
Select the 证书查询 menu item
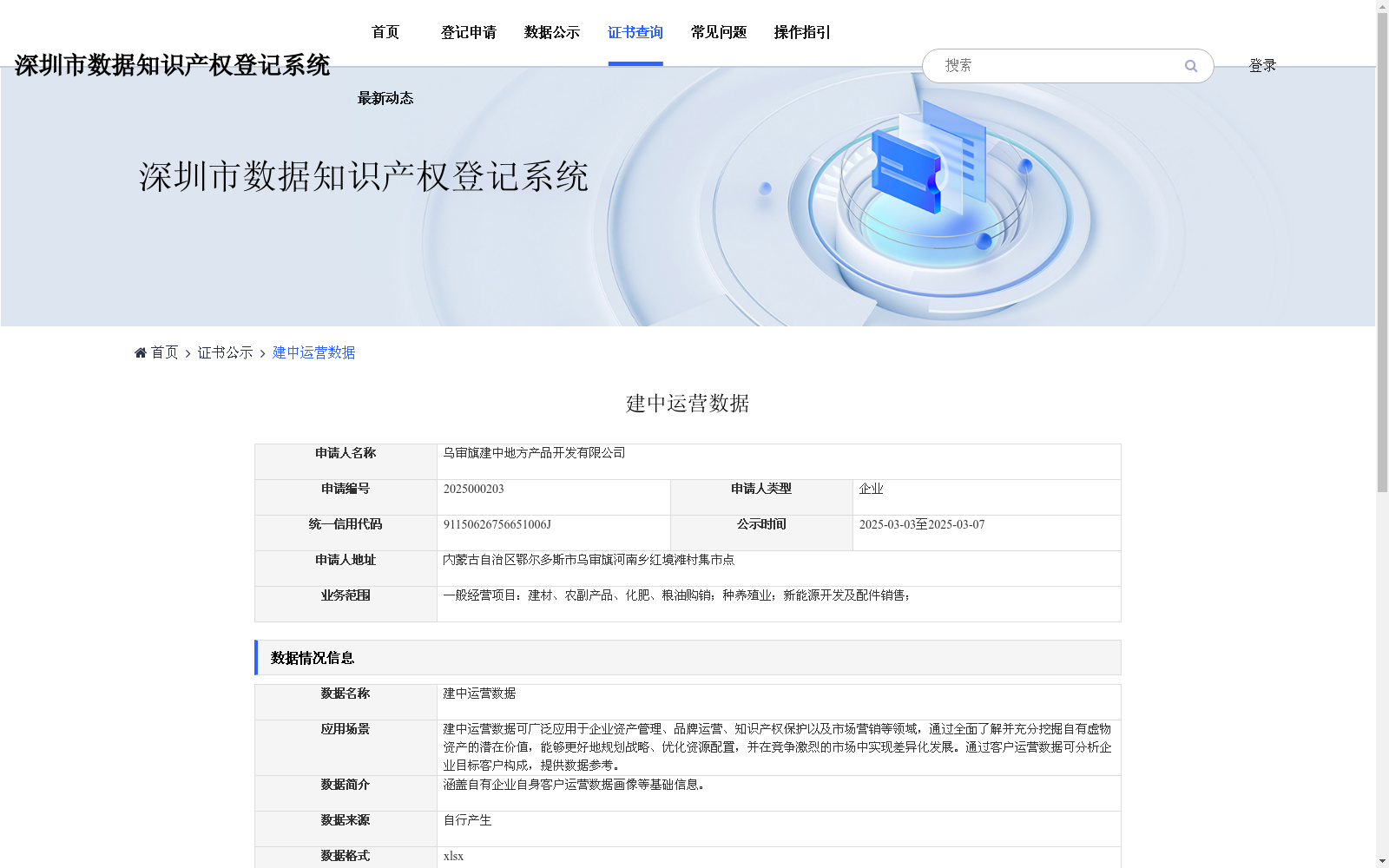coord(635,32)
